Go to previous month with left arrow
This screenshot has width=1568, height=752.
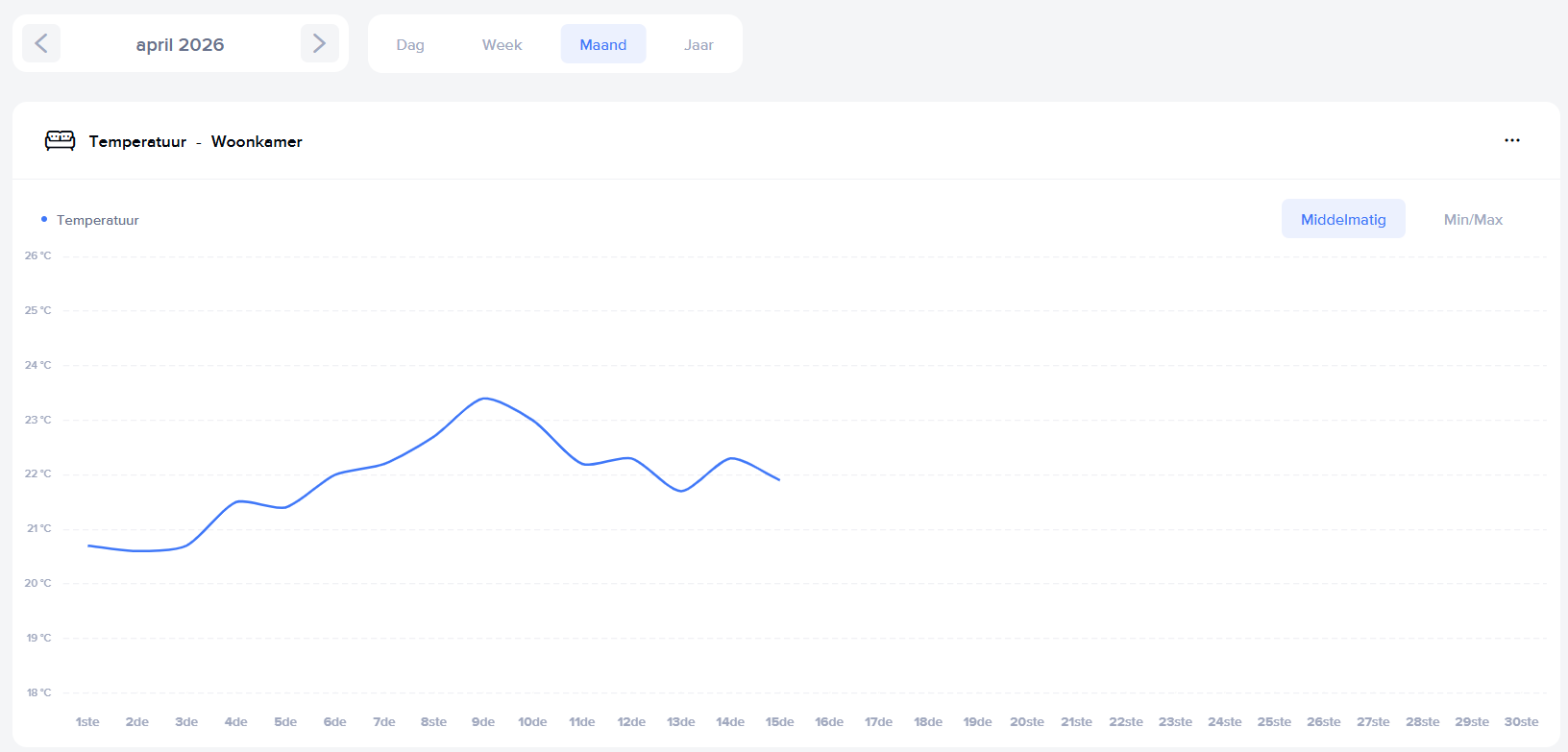pos(41,43)
